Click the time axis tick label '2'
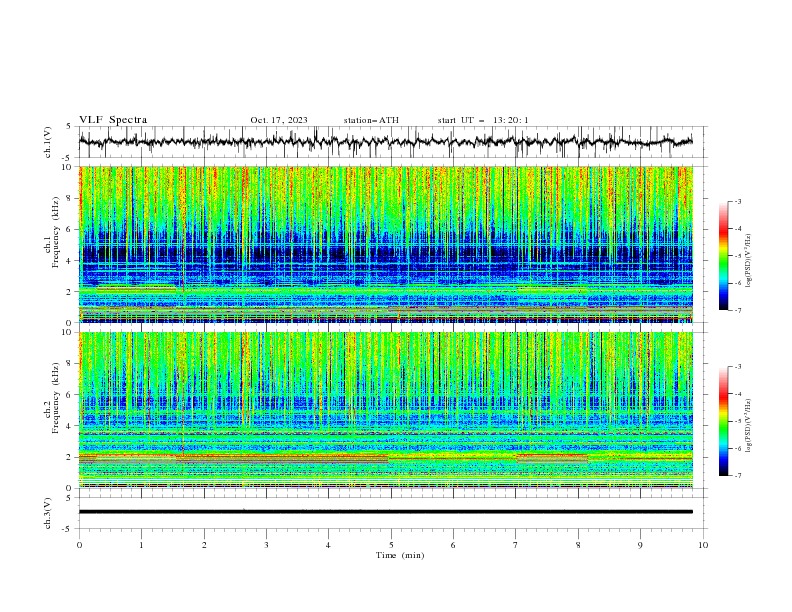This screenshot has height=612, width=792. click(204, 545)
